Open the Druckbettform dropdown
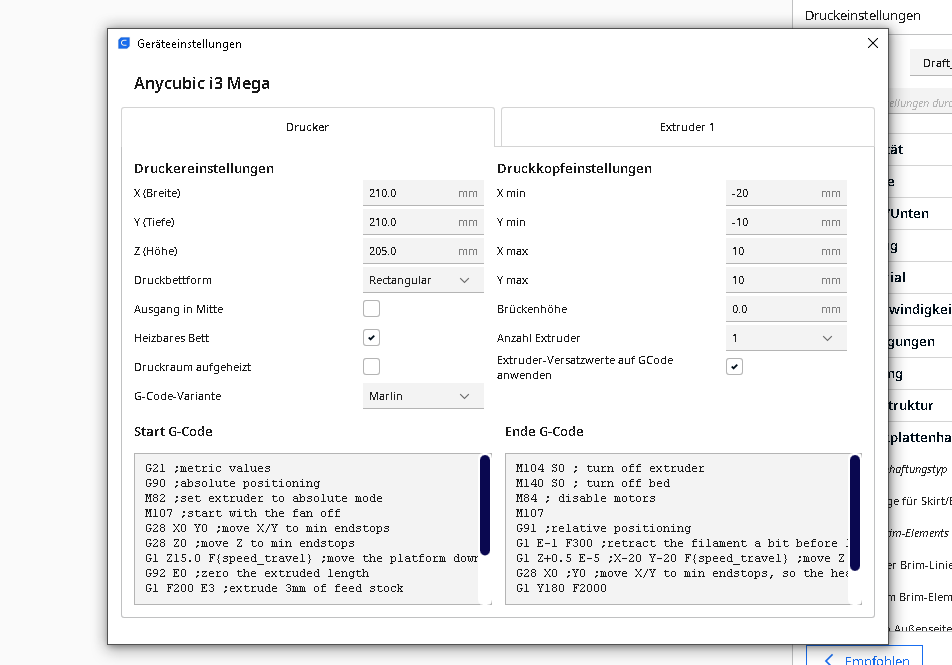The image size is (952, 665). point(422,280)
